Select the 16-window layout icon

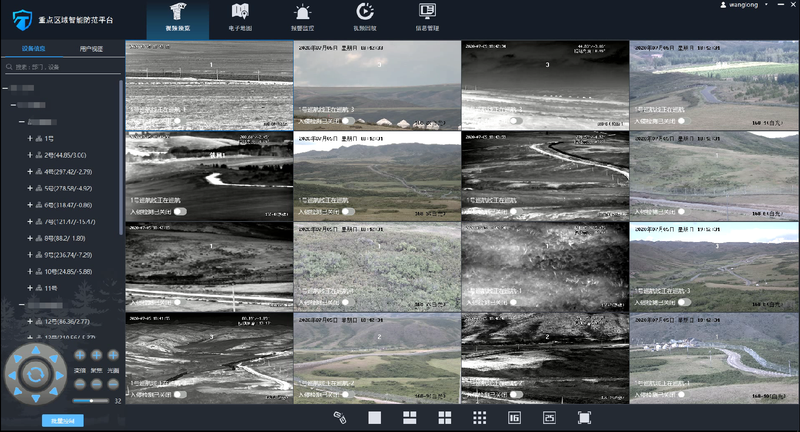(x=515, y=417)
